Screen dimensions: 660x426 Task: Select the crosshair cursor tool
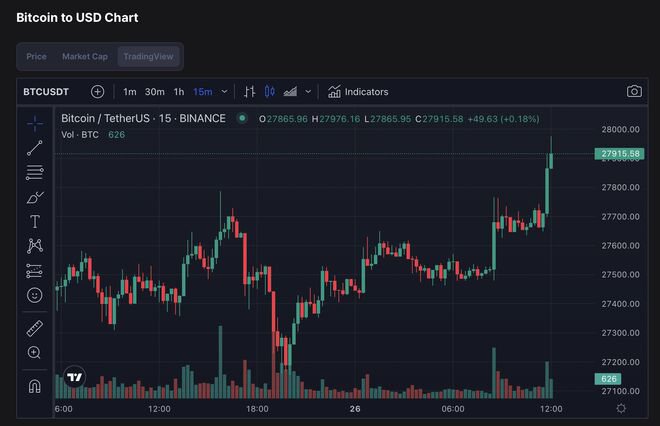click(35, 124)
